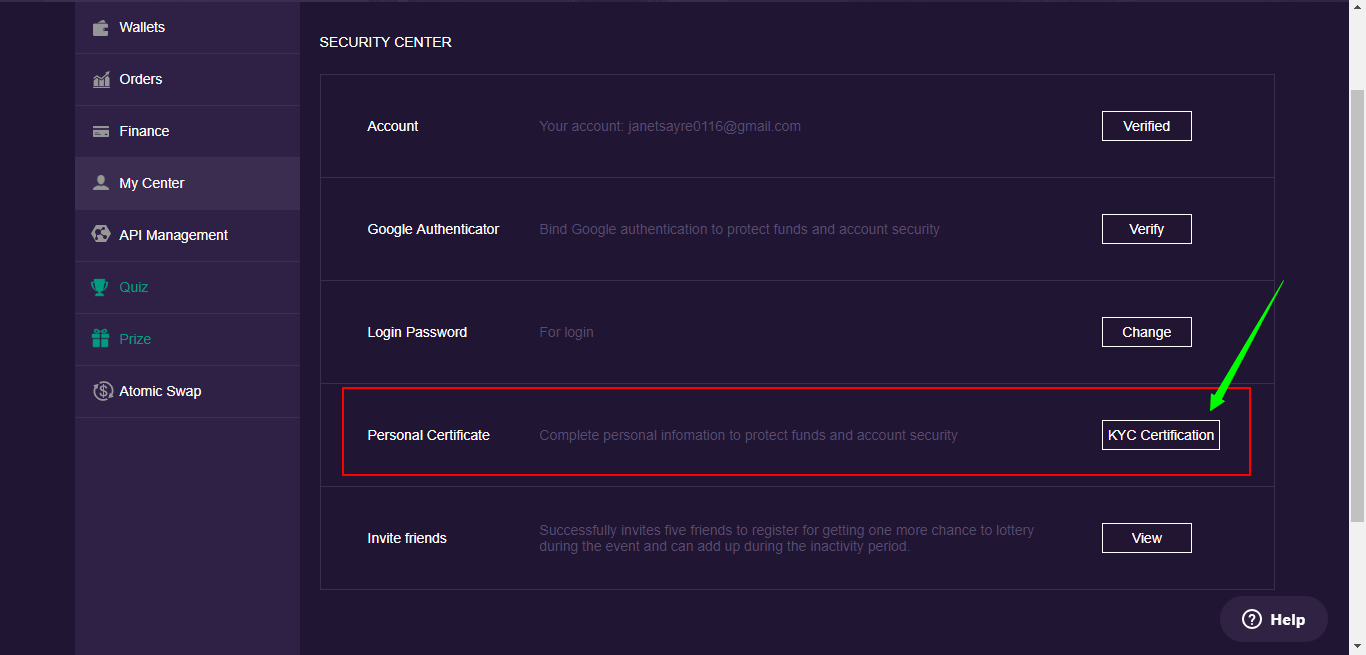Click the page vertical scrollbar
Viewport: 1366px width, 655px height.
(1357, 304)
